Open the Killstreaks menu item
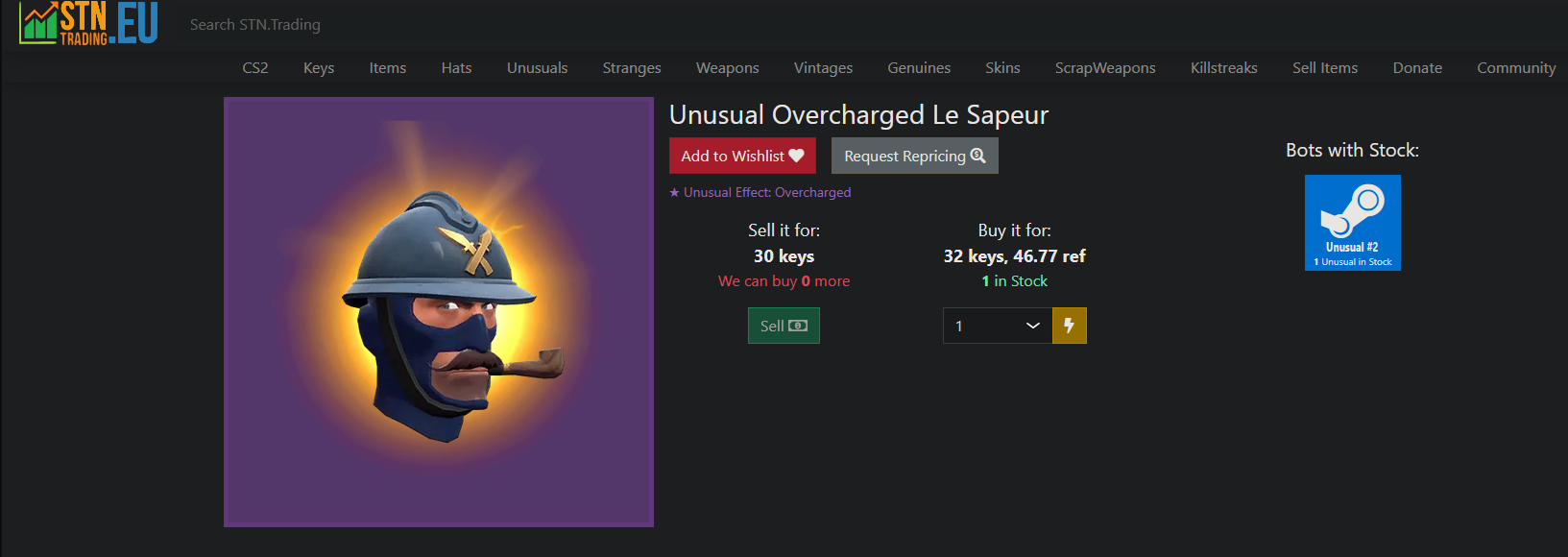The height and width of the screenshot is (557, 1568). point(1224,68)
